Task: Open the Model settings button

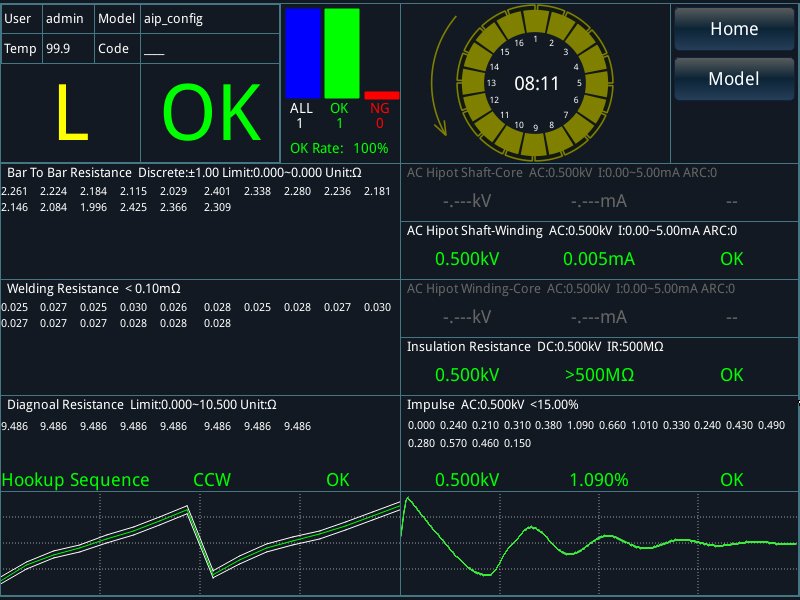Action: tap(734, 79)
